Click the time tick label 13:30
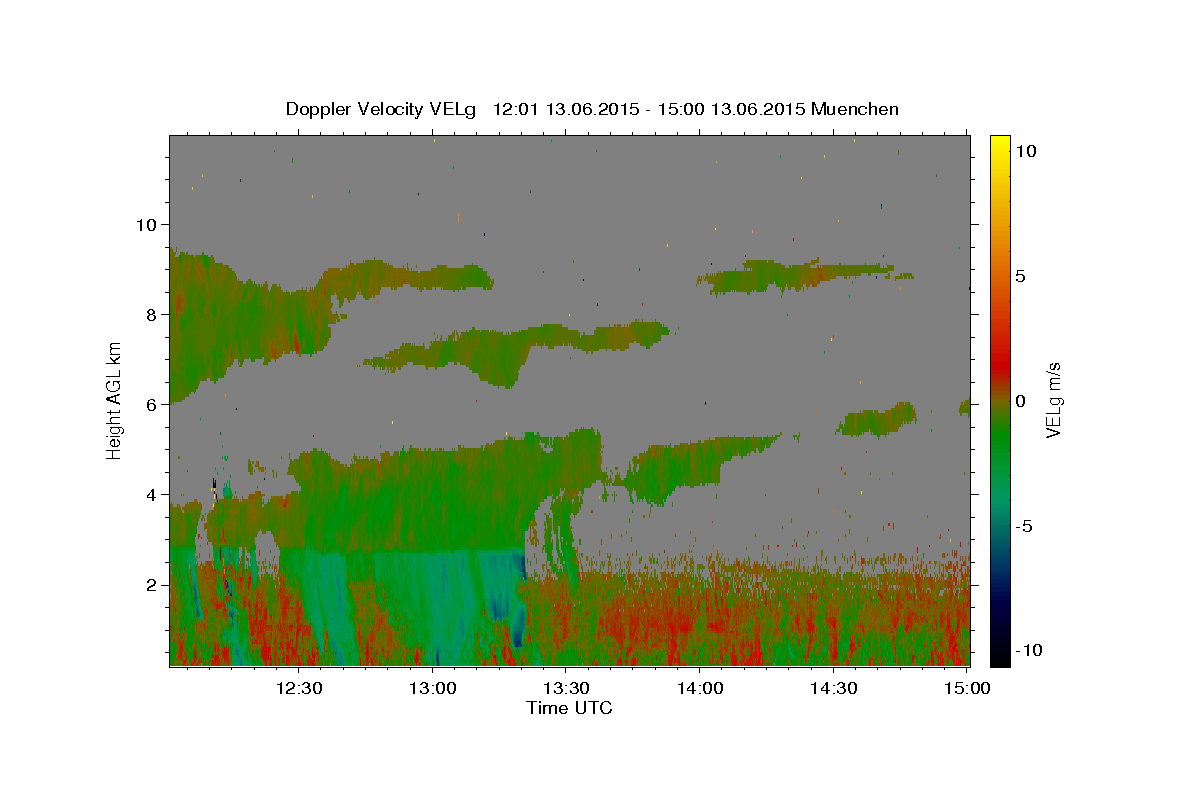 (x=566, y=688)
